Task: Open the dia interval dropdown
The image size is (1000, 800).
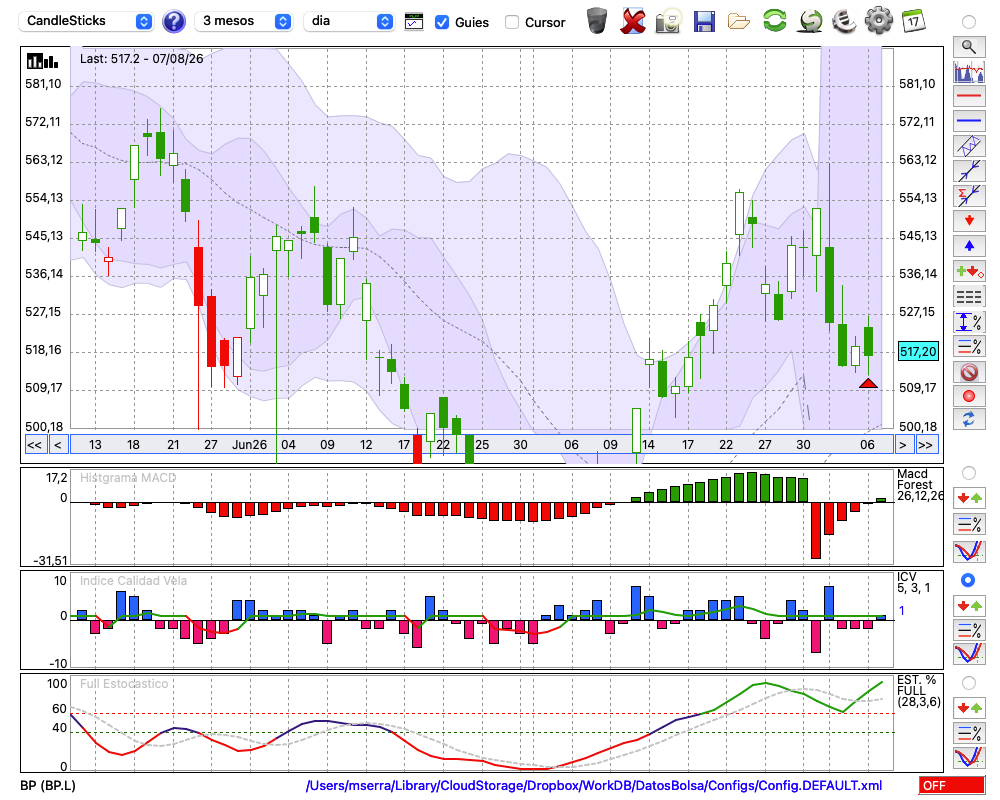Action: tap(348, 21)
